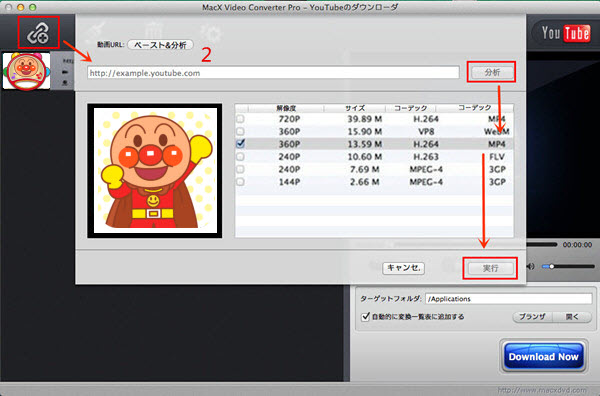Click the 分析 analyze button
600x396 pixels.
[x=492, y=72]
